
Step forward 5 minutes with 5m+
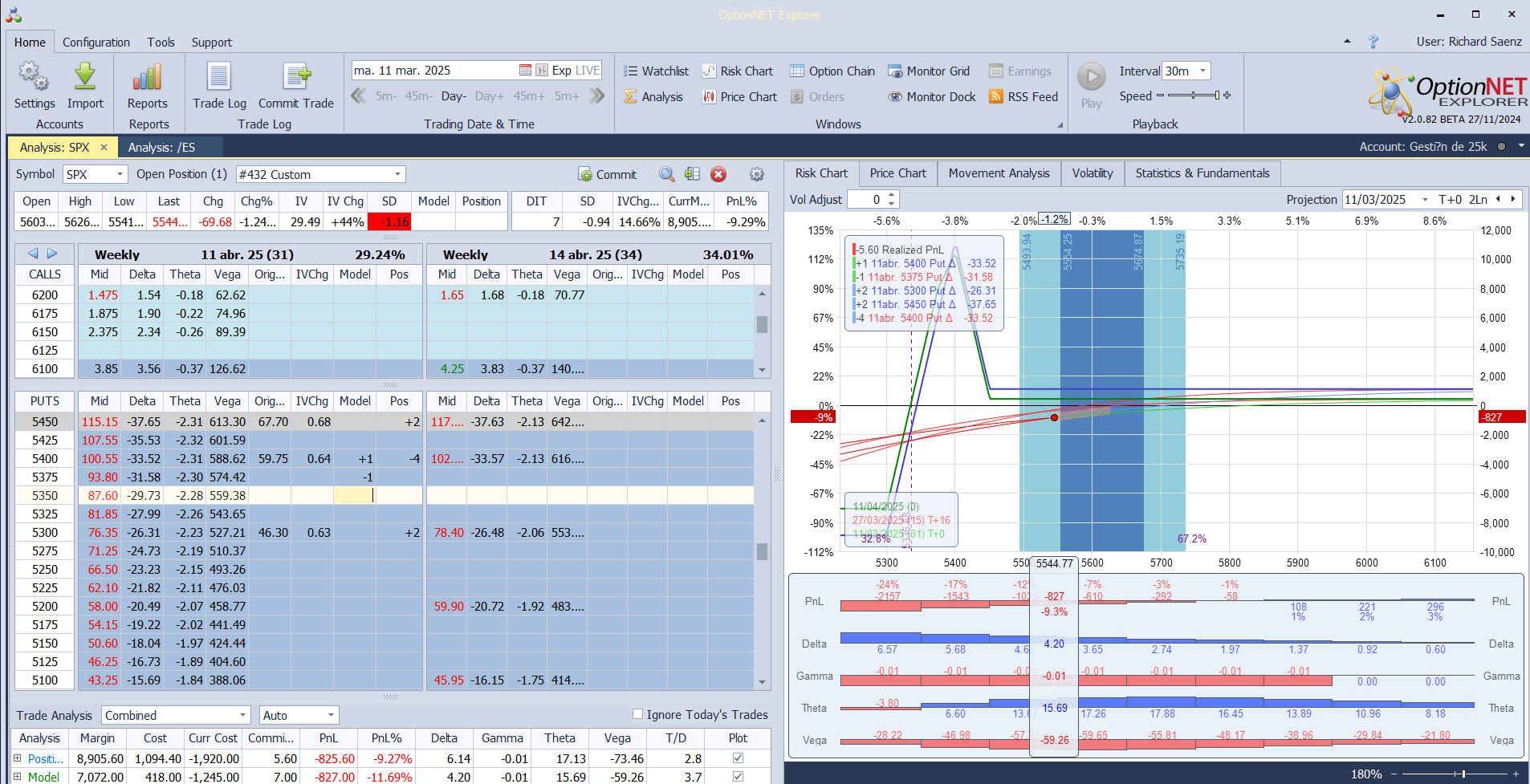pyautogui.click(x=567, y=96)
